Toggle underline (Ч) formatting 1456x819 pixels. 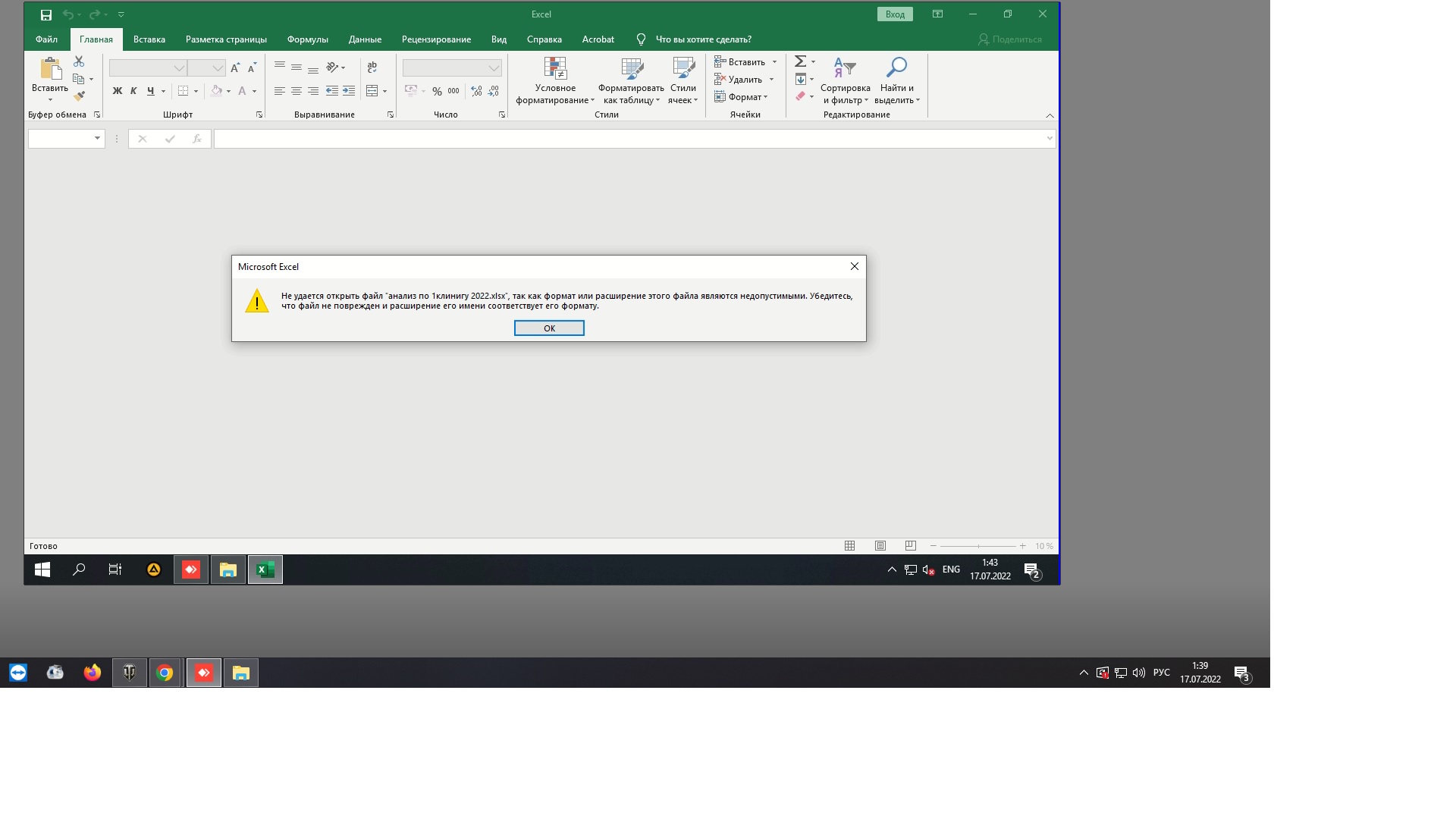150,91
